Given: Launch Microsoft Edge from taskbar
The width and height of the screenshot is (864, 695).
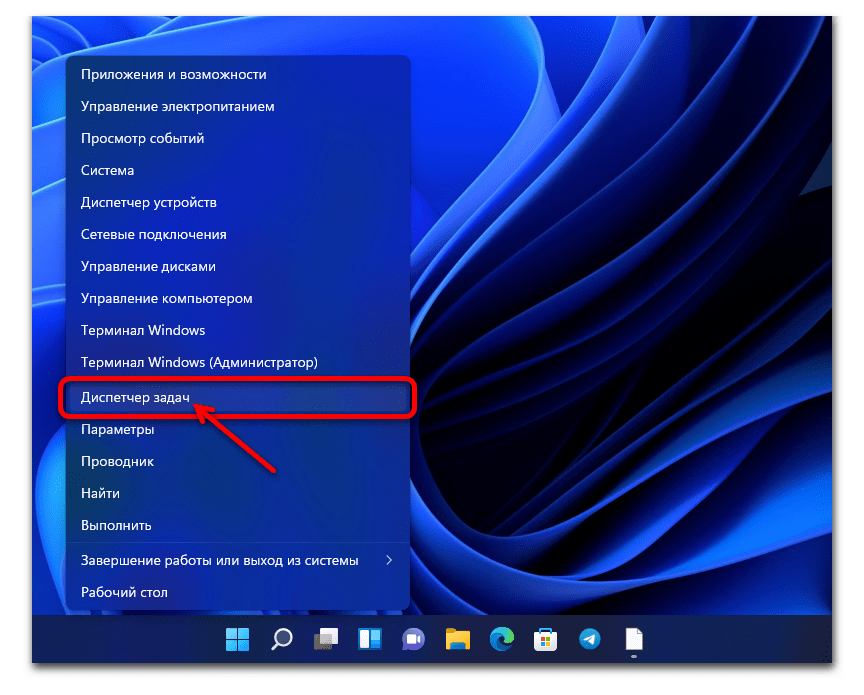Looking at the screenshot, I should click(x=501, y=639).
